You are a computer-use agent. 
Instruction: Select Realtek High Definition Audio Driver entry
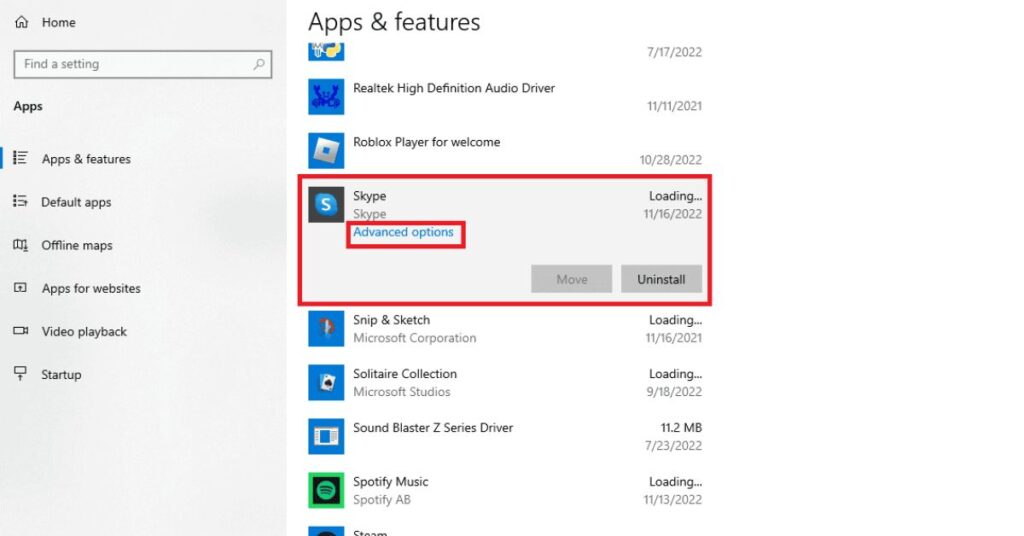click(505, 97)
